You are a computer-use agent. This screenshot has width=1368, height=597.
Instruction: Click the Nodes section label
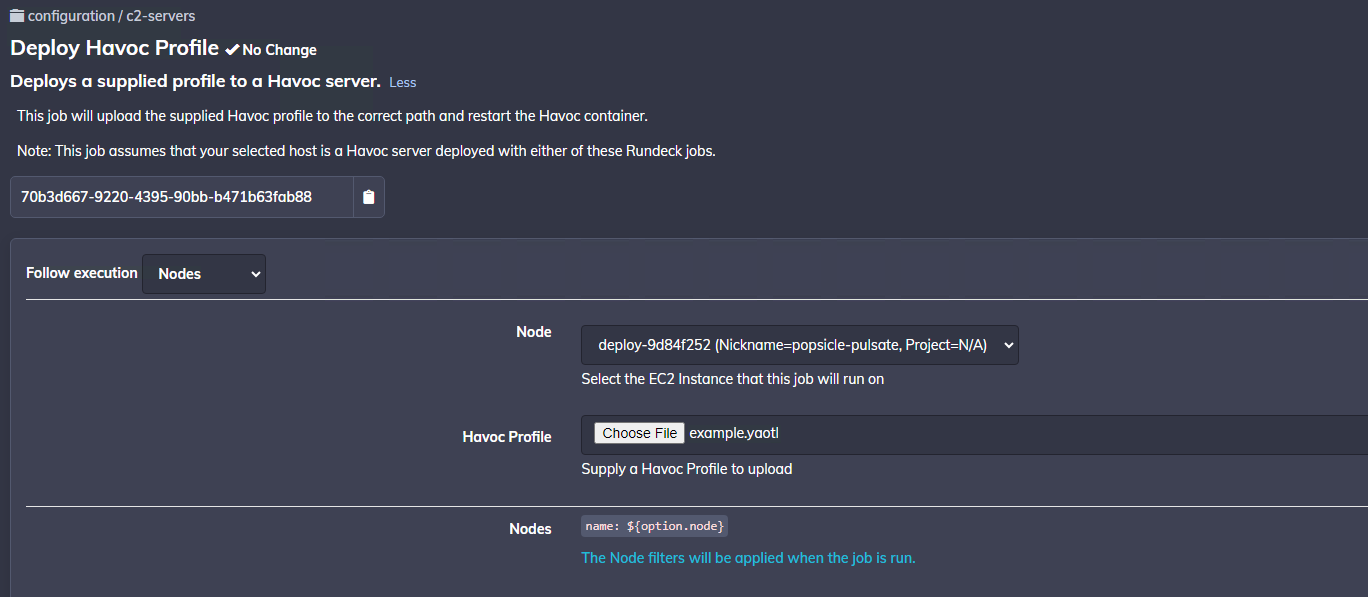point(530,529)
